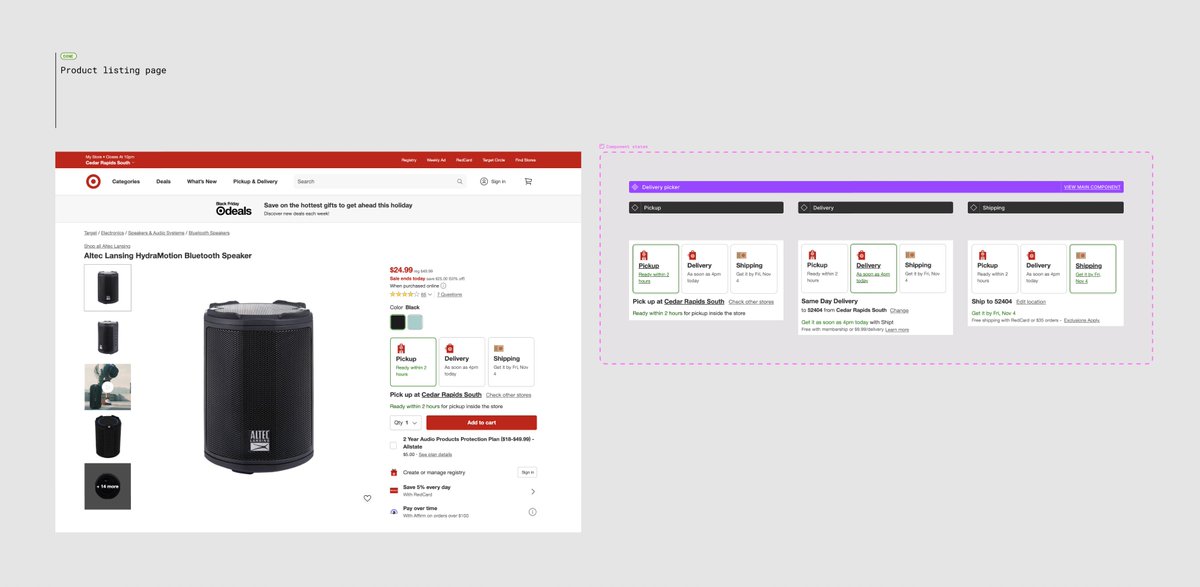Click the Sign in account avatar icon
This screenshot has height=587, width=1200.
(x=484, y=181)
